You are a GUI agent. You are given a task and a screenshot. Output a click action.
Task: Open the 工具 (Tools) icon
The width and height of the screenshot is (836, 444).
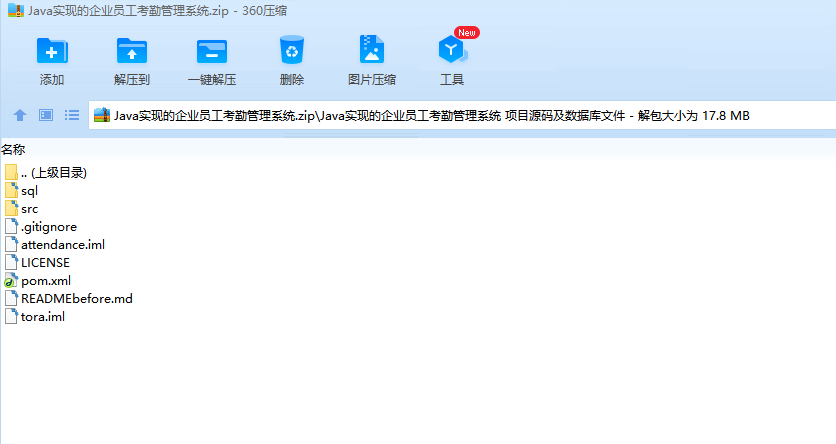(452, 50)
